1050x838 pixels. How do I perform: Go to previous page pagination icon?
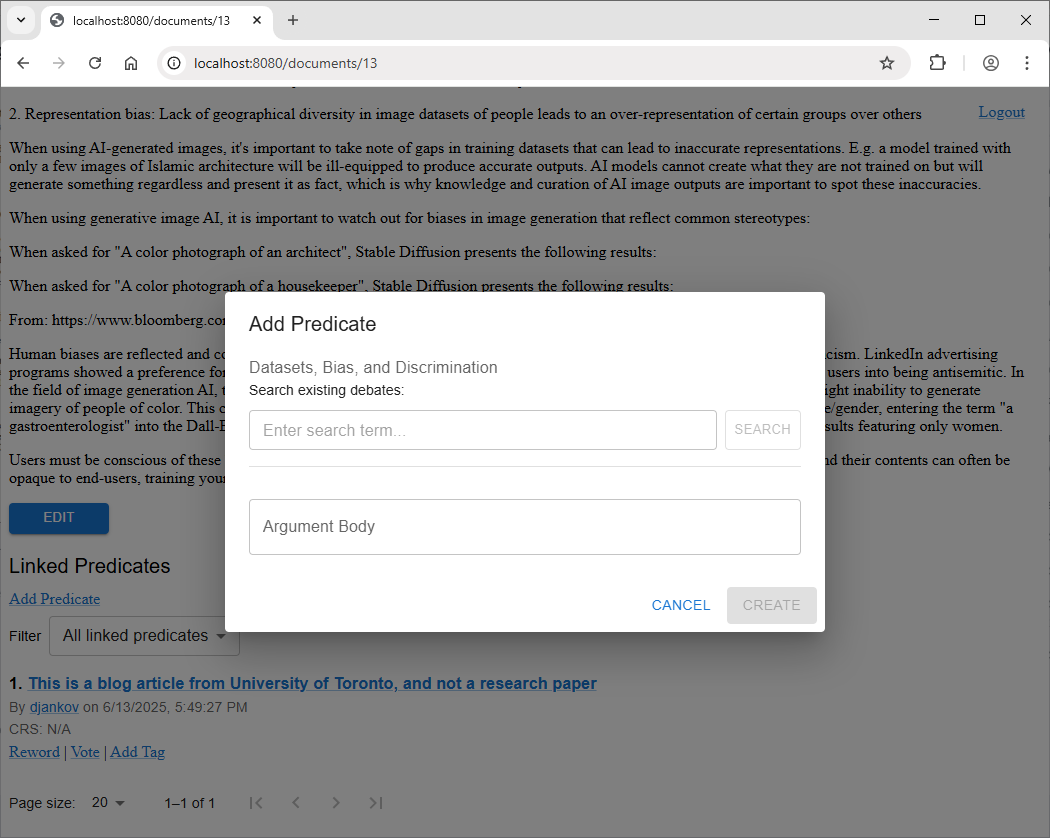(296, 802)
